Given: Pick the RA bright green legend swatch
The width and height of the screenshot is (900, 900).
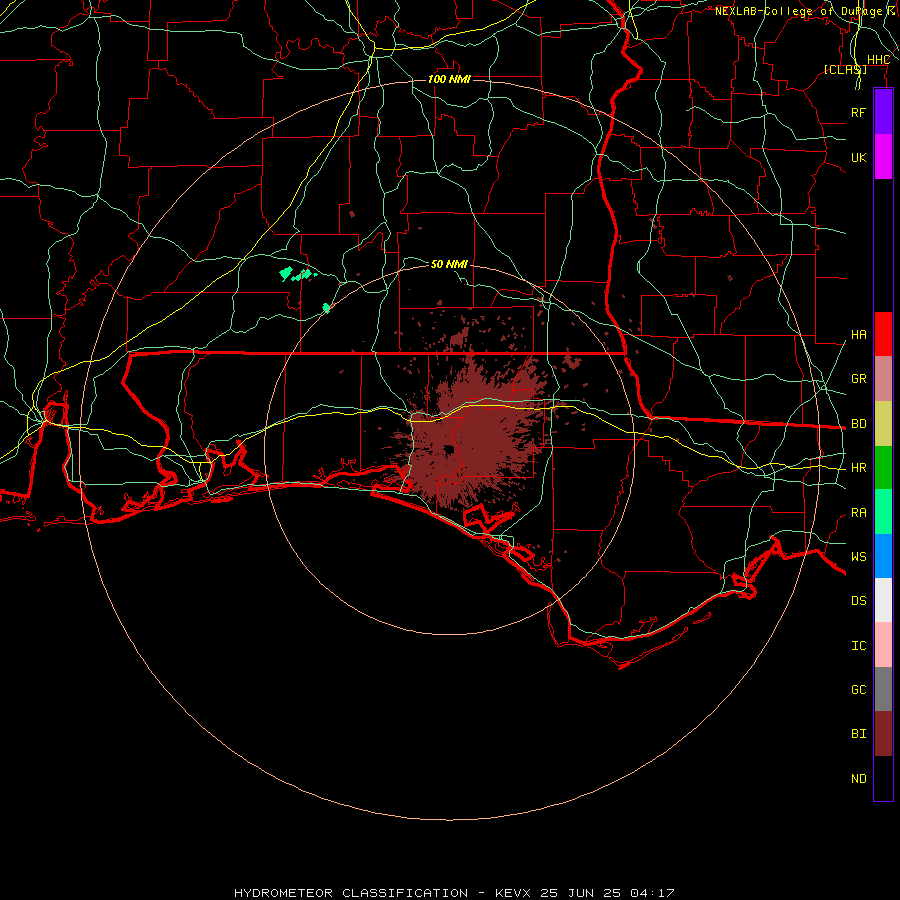Looking at the screenshot, I should point(883,512).
